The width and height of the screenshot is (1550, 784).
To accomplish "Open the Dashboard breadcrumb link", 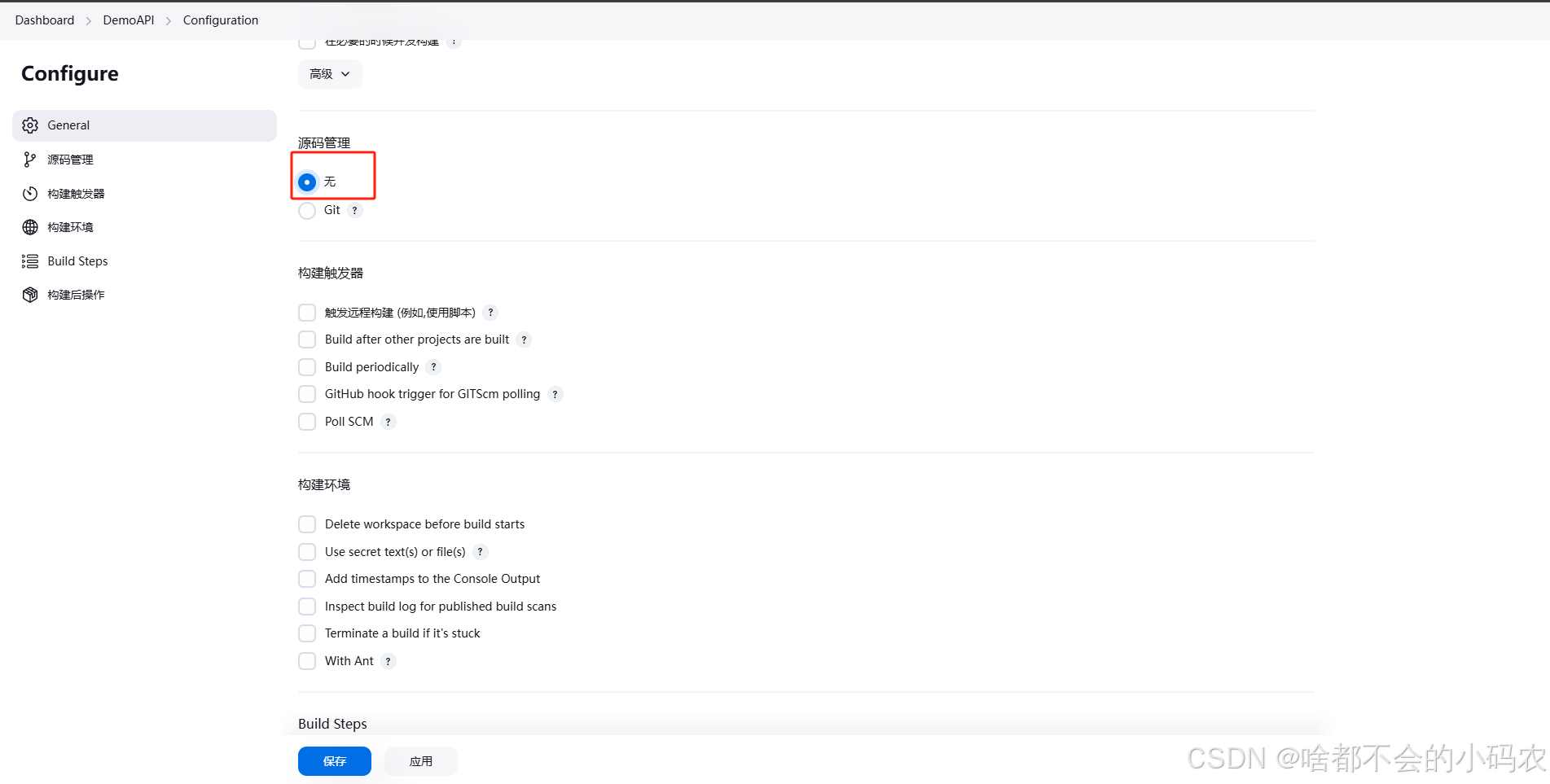I will (44, 20).
